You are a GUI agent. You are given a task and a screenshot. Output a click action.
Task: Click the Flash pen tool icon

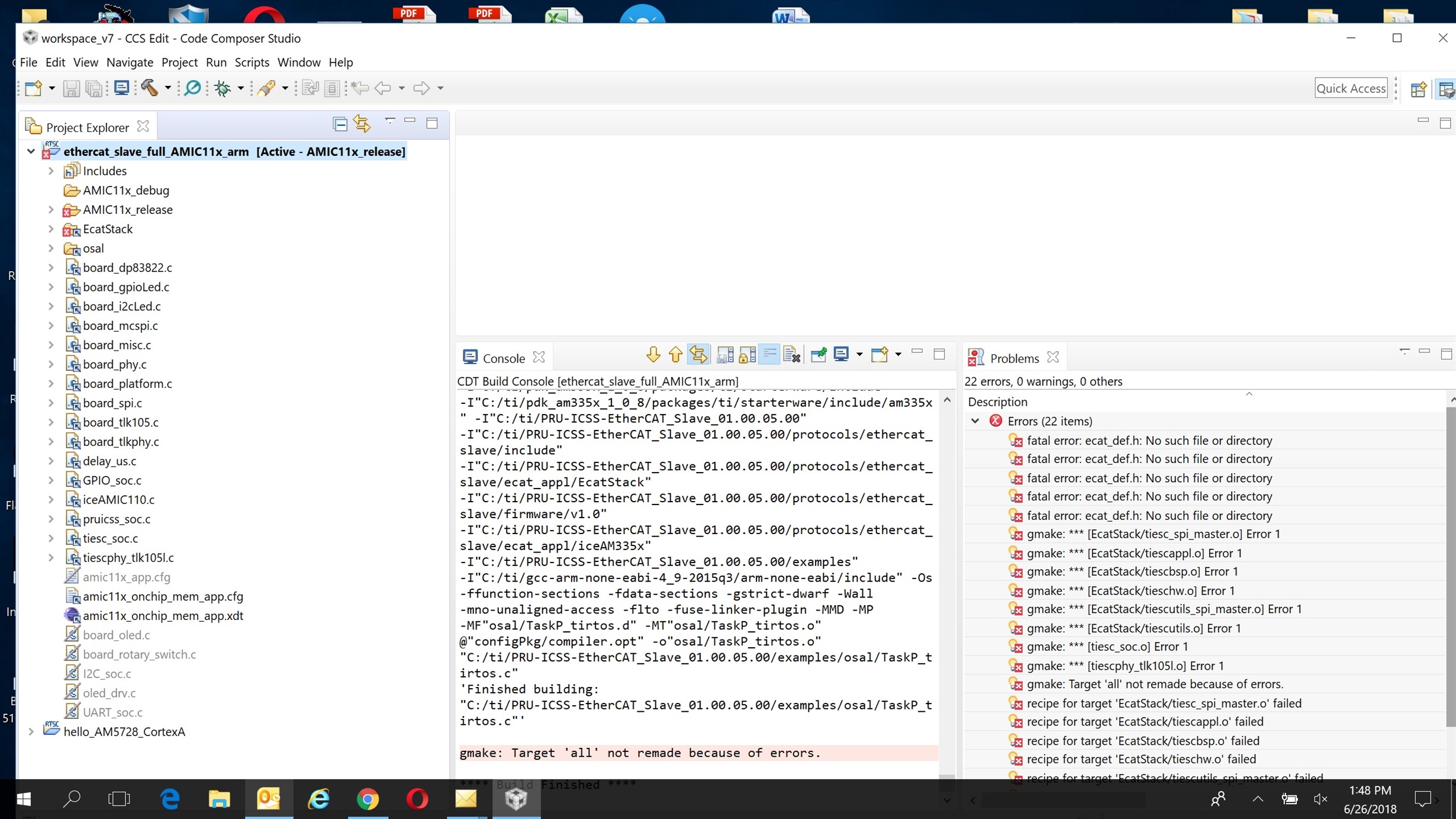tap(266, 88)
